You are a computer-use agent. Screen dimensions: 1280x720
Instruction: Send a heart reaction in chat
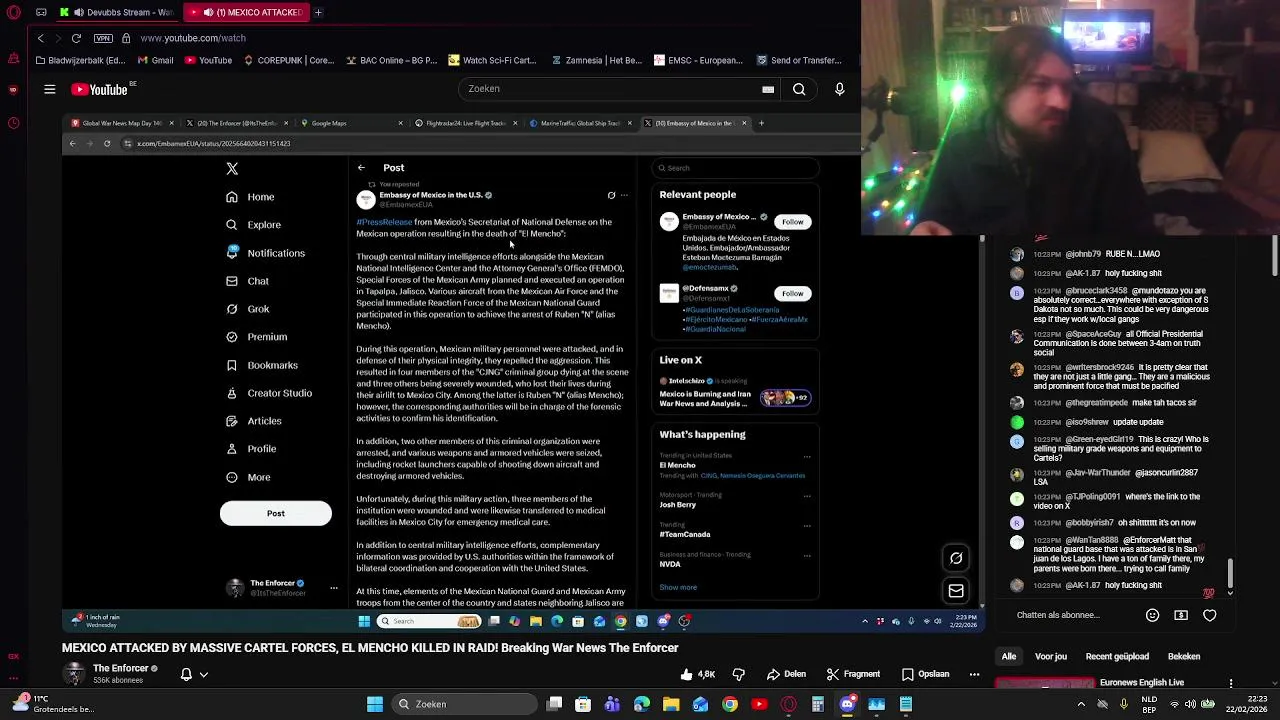click(x=1210, y=615)
